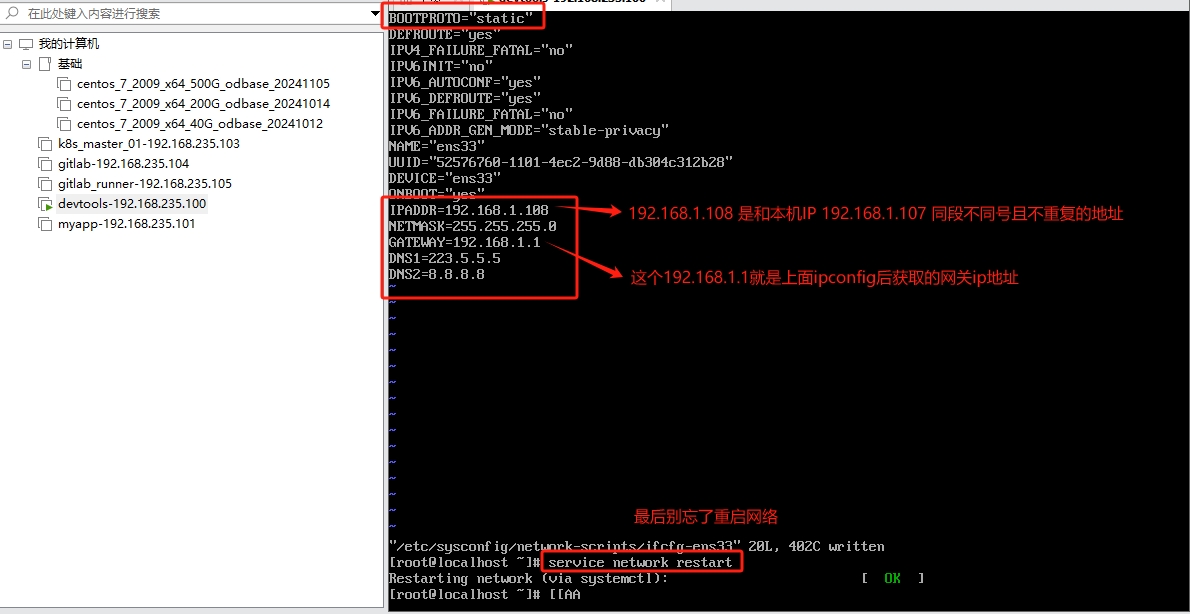Select centos_7_2009_x64_500G_odbase_20241105 VM

pyautogui.click(x=203, y=84)
